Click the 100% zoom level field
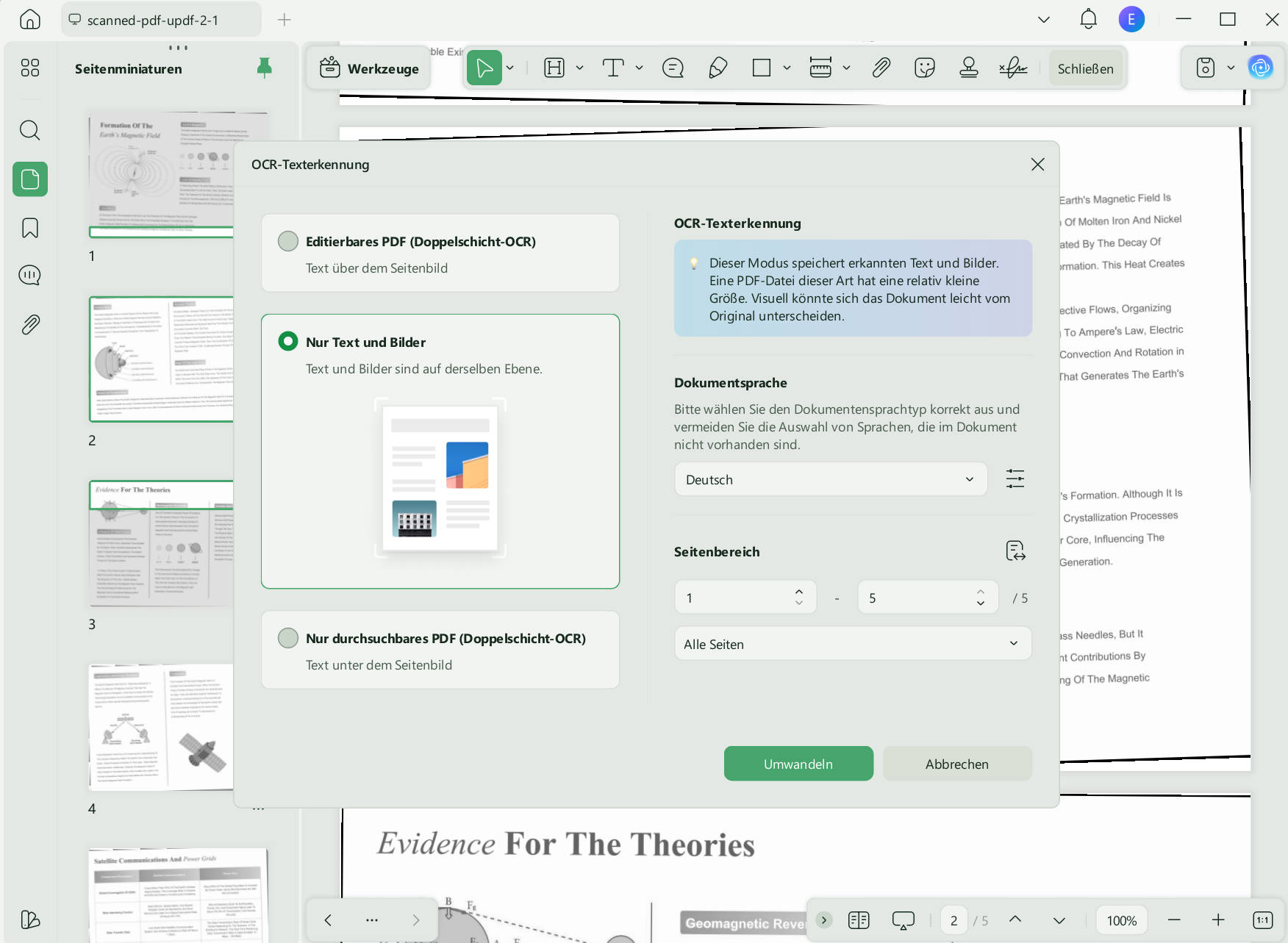1288x943 pixels. [1122, 920]
